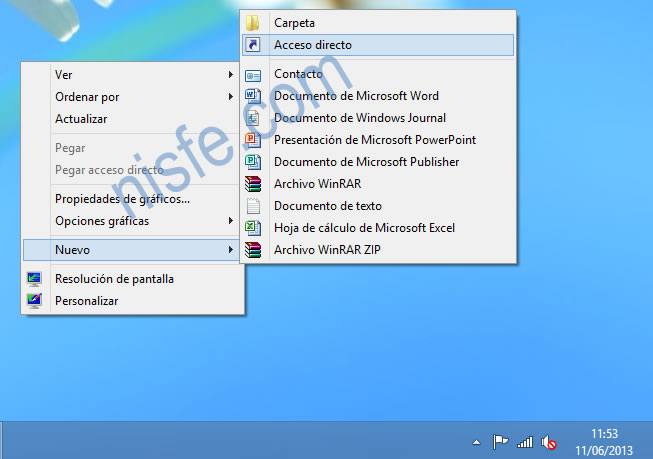This screenshot has height=459, width=653.
Task: Create a new Documento de texto
Action: (x=378, y=206)
